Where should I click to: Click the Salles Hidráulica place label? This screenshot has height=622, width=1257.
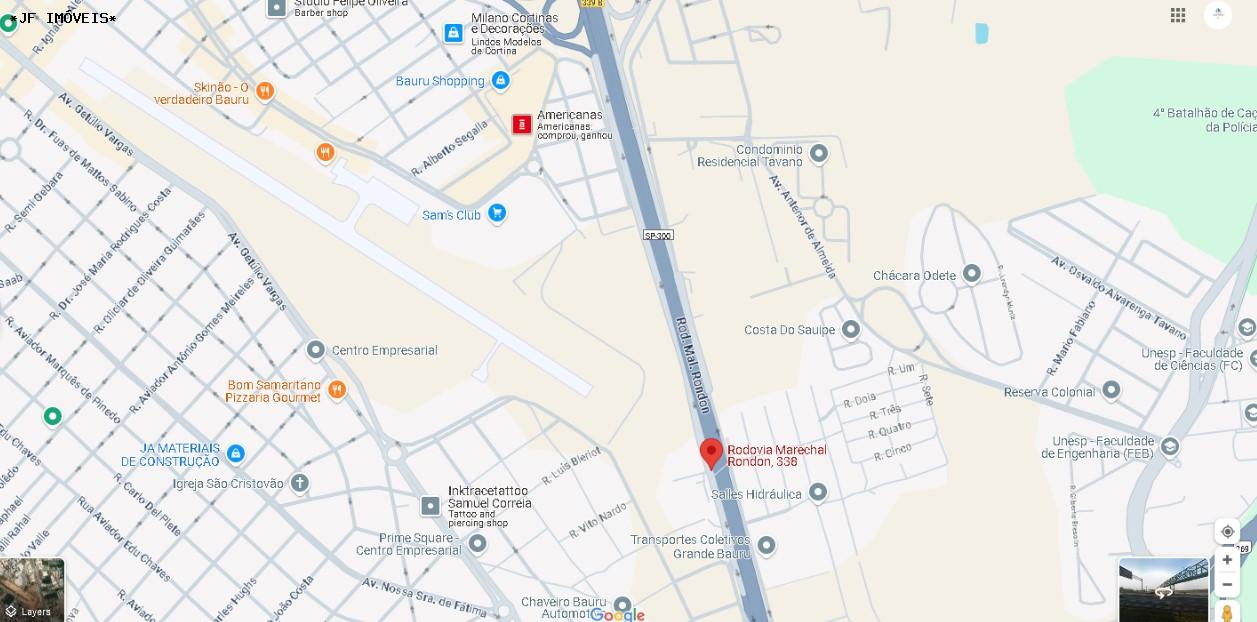coord(757,494)
